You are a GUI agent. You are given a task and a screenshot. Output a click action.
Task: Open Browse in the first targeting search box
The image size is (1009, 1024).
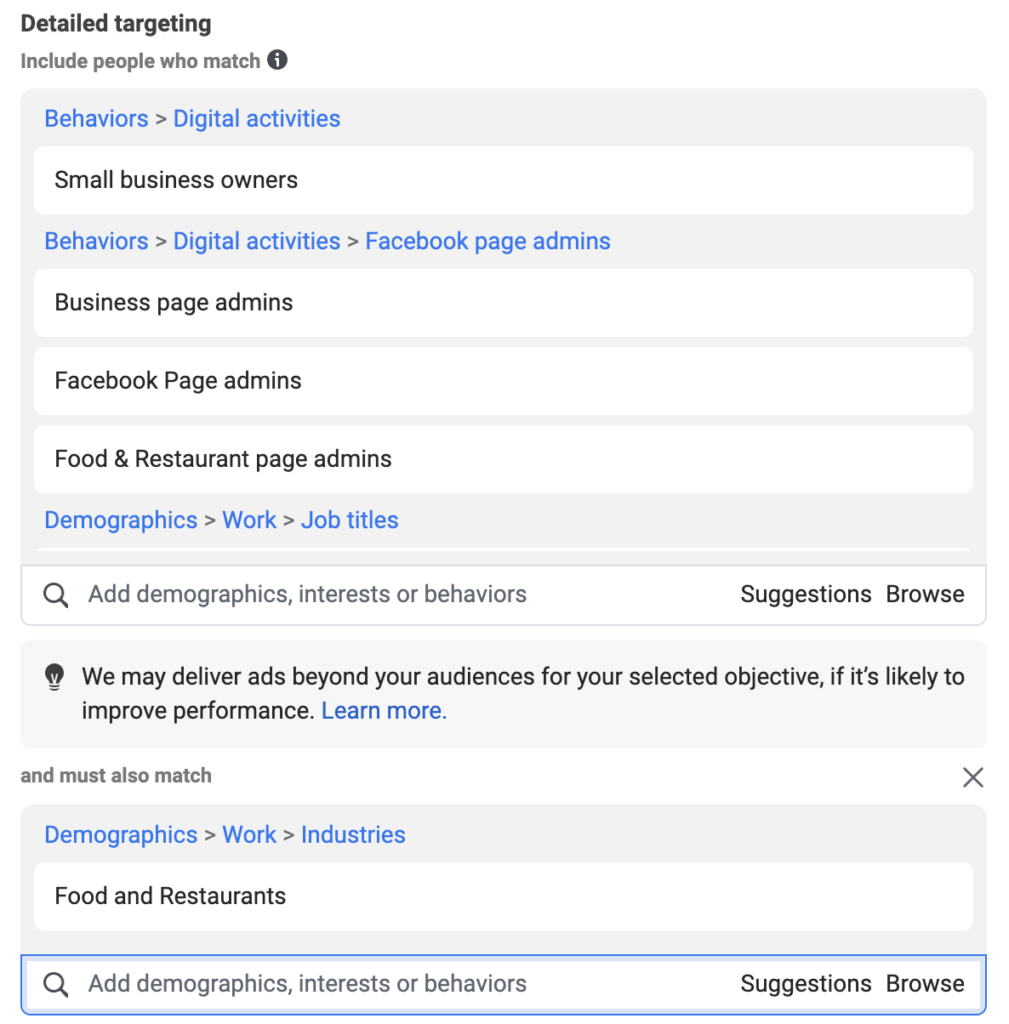click(x=925, y=594)
